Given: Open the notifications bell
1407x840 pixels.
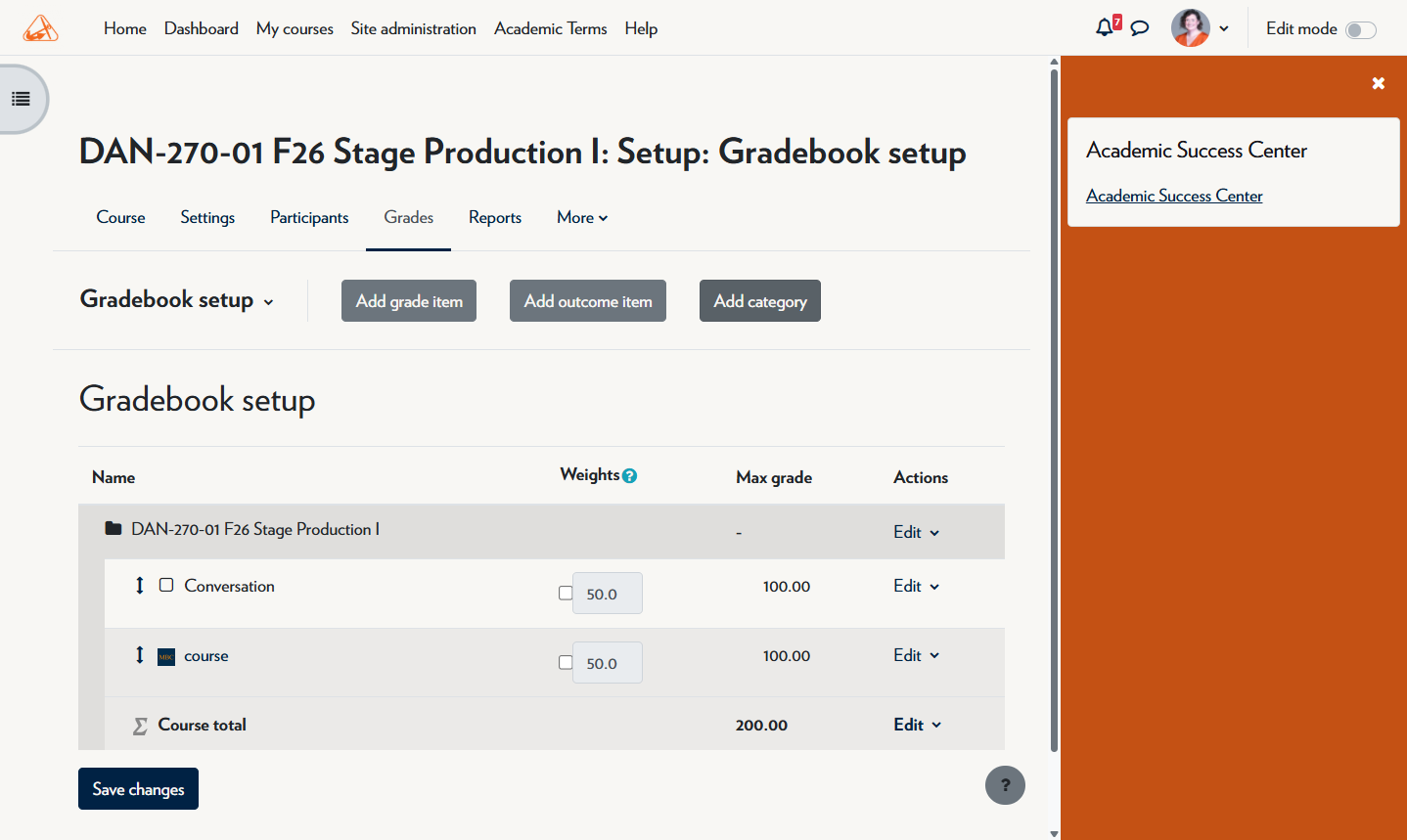Looking at the screenshot, I should (x=1105, y=27).
